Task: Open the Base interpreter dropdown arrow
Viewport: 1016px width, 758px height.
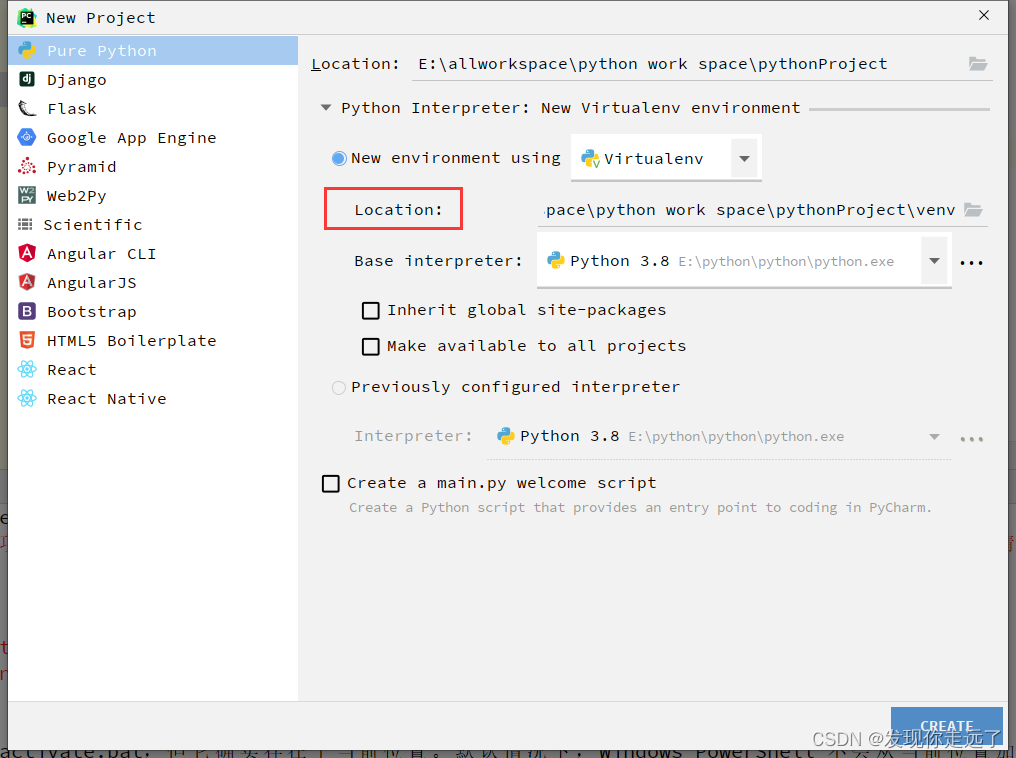Action: [934, 260]
